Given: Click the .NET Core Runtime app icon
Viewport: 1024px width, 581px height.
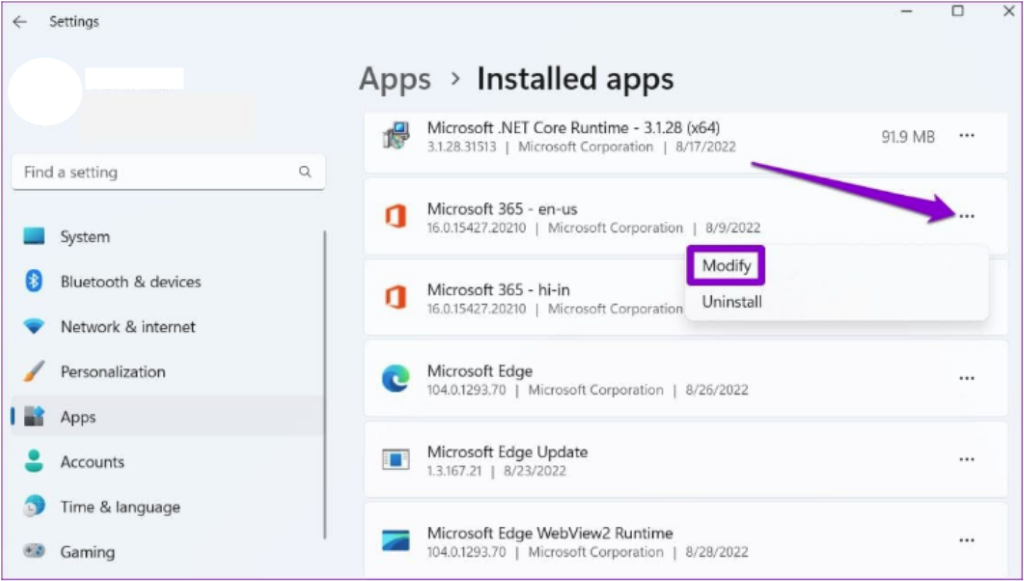Looking at the screenshot, I should 396,136.
